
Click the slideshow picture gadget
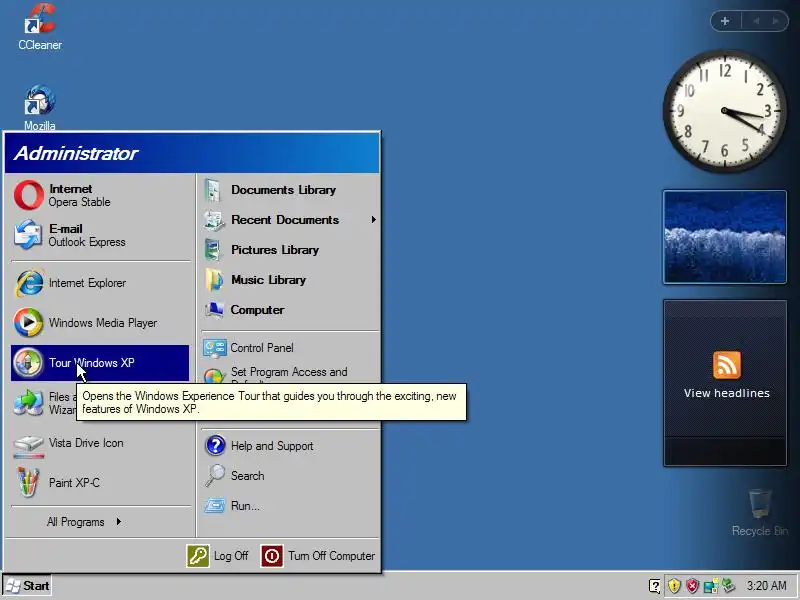tap(724, 237)
